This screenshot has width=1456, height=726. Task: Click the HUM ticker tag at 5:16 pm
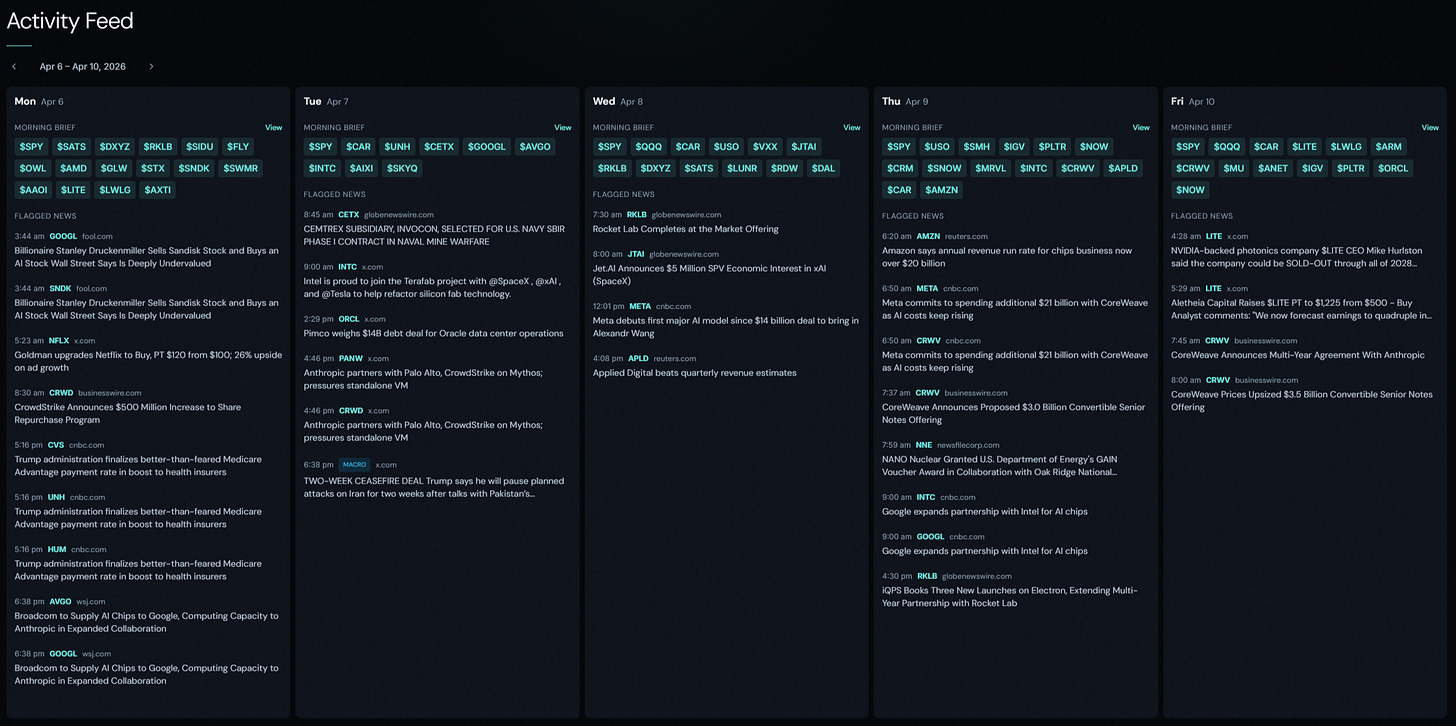pyautogui.click(x=57, y=549)
